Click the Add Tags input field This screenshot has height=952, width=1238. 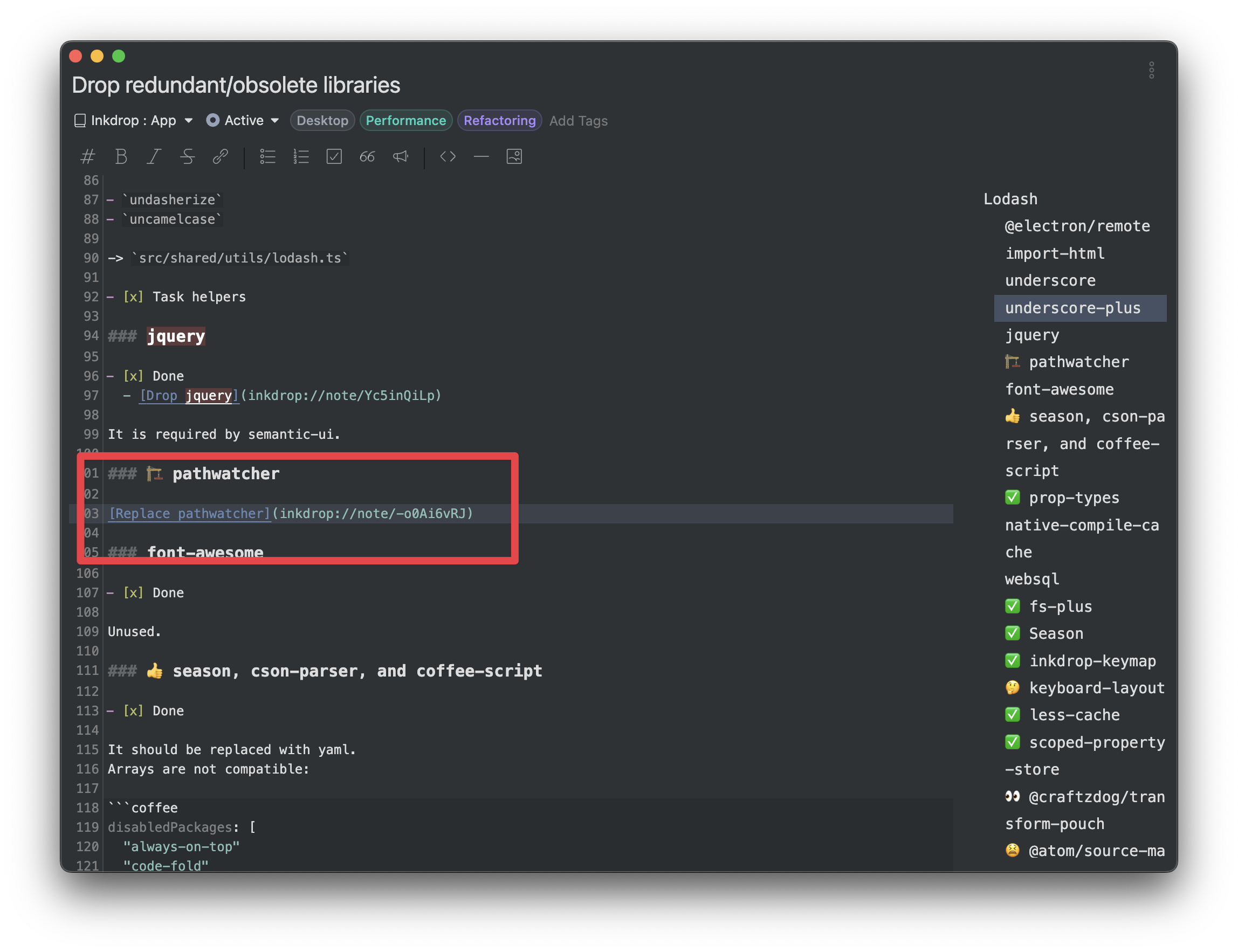coord(578,121)
